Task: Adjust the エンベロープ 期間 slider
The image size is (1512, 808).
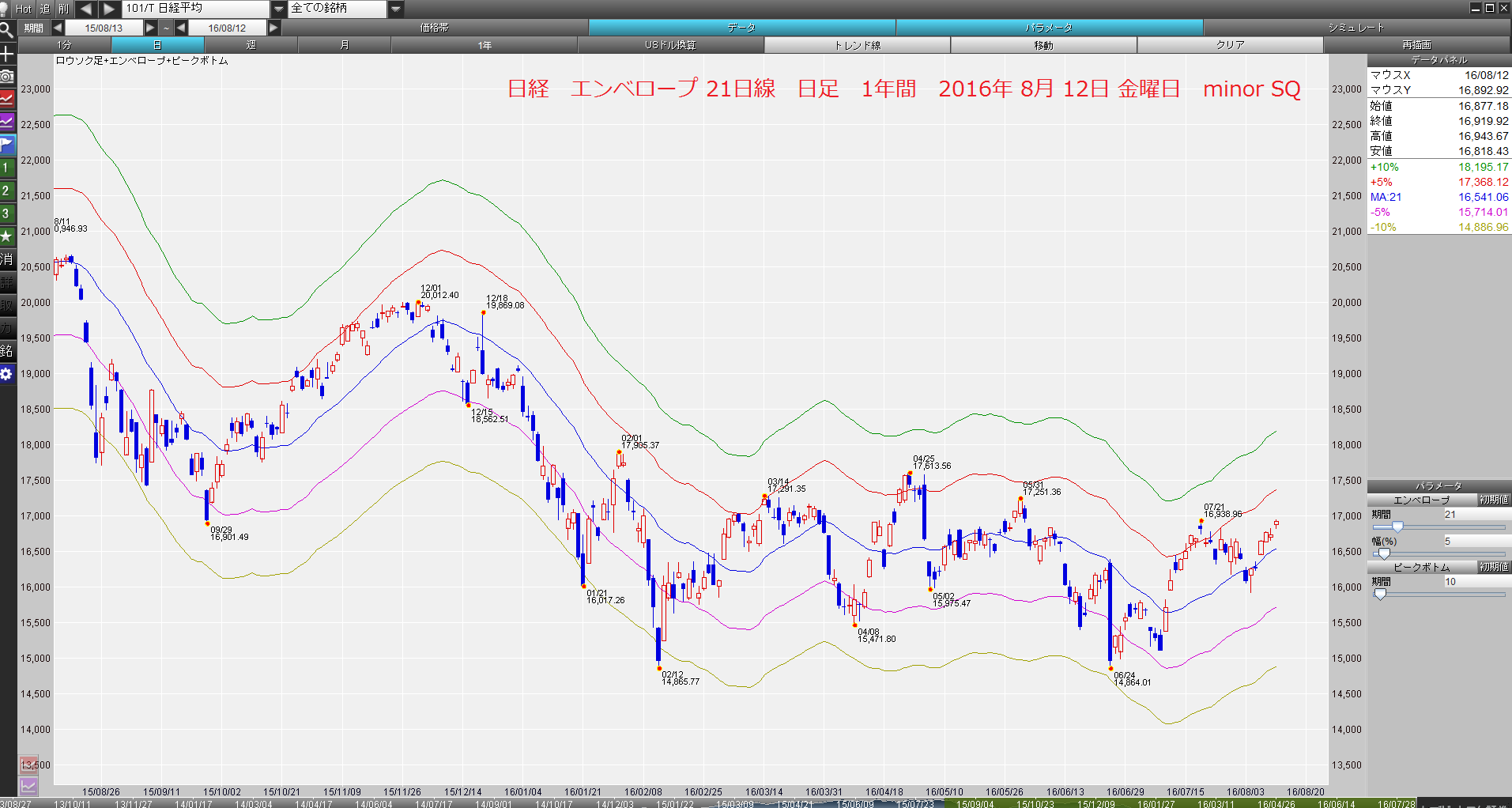Action: tap(1397, 527)
